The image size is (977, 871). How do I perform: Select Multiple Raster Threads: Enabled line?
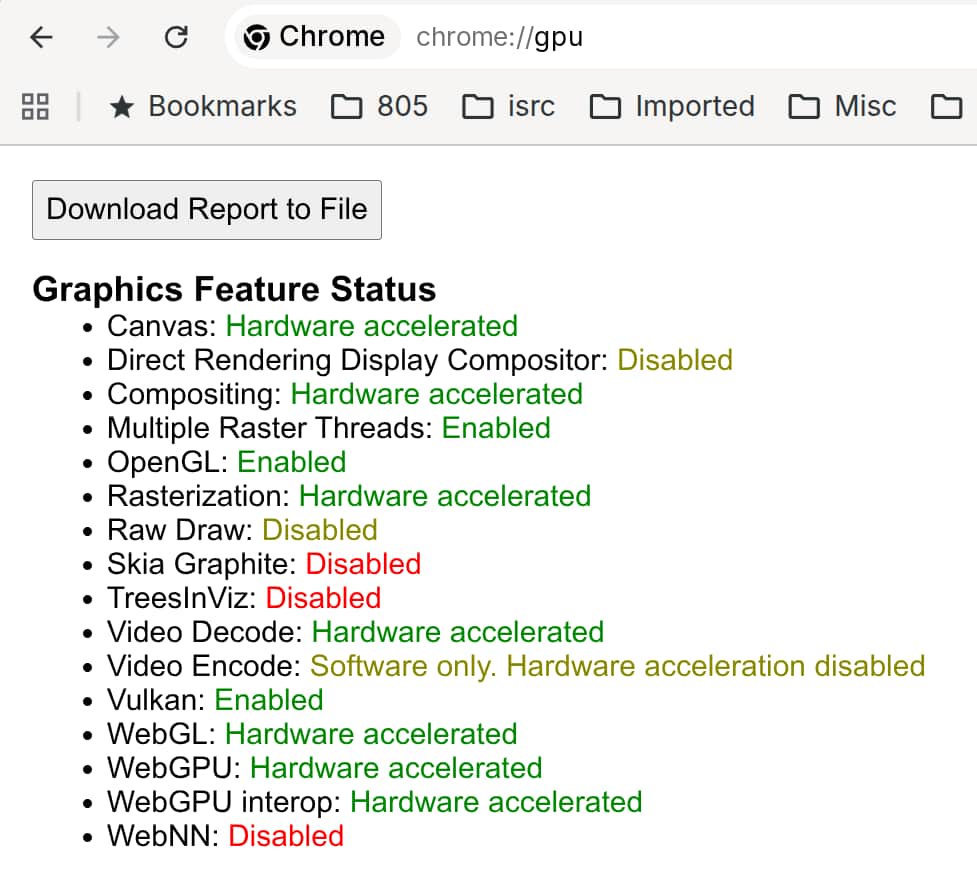(x=329, y=428)
